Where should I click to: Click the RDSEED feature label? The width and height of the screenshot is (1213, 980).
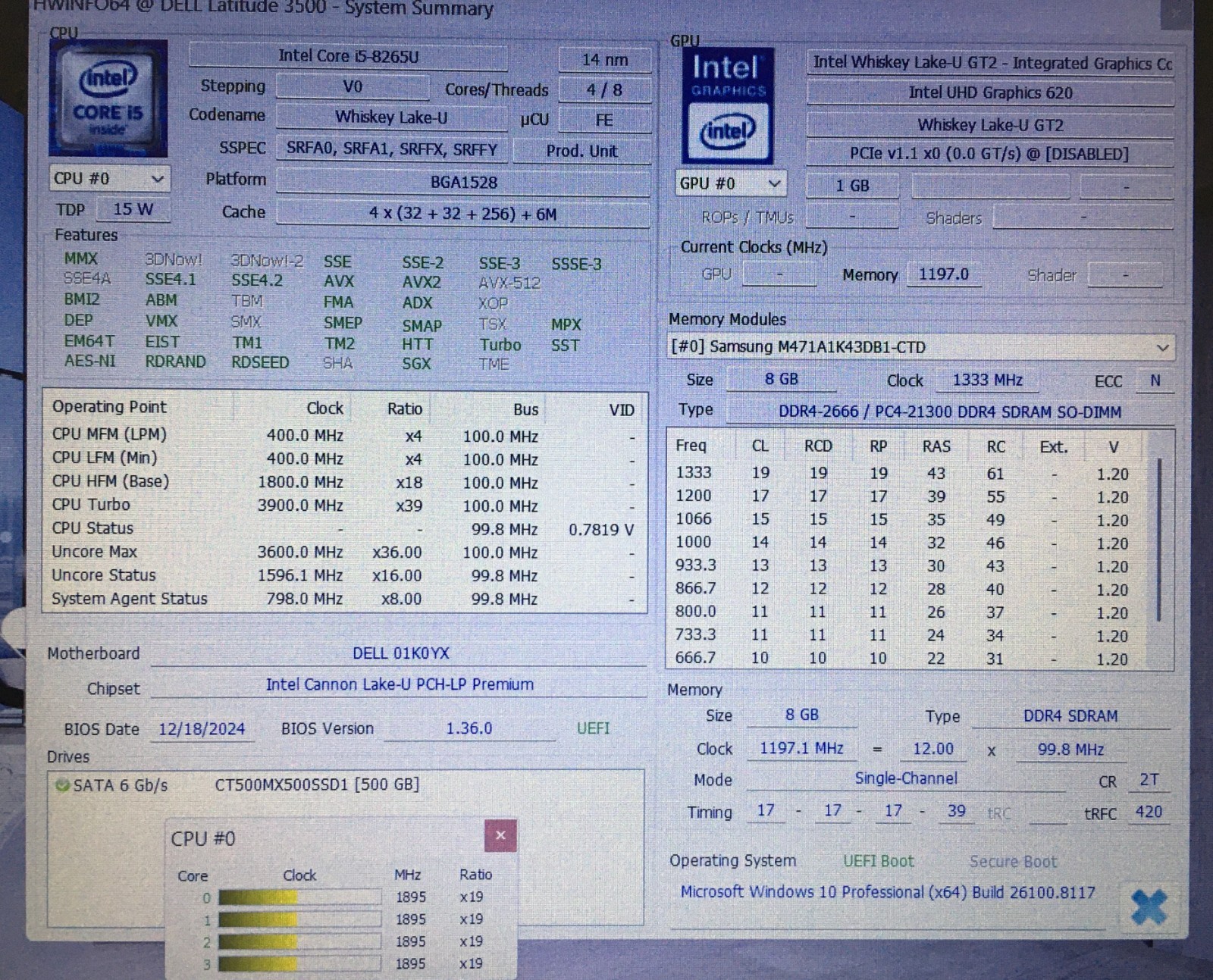click(260, 362)
